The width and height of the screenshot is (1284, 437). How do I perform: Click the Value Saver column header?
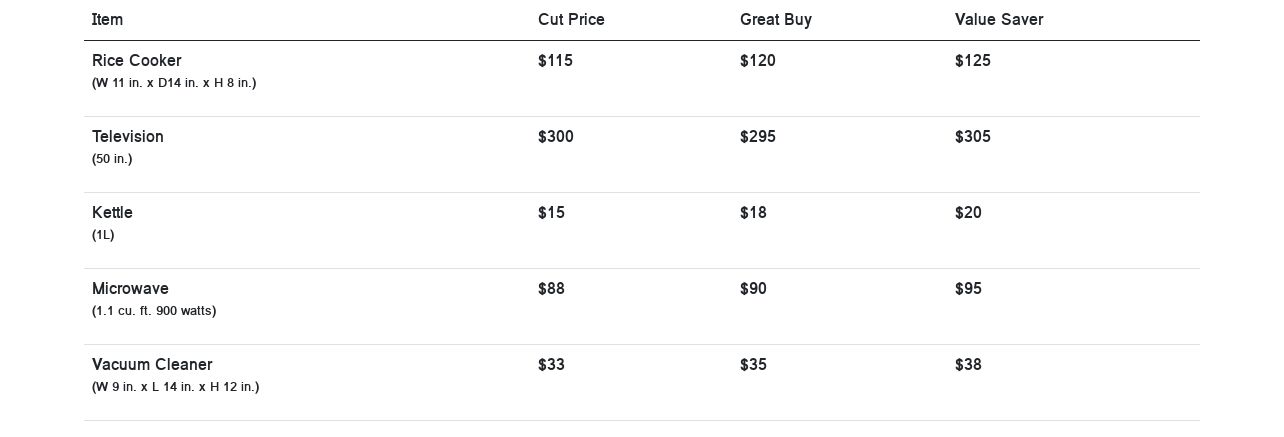[999, 20]
